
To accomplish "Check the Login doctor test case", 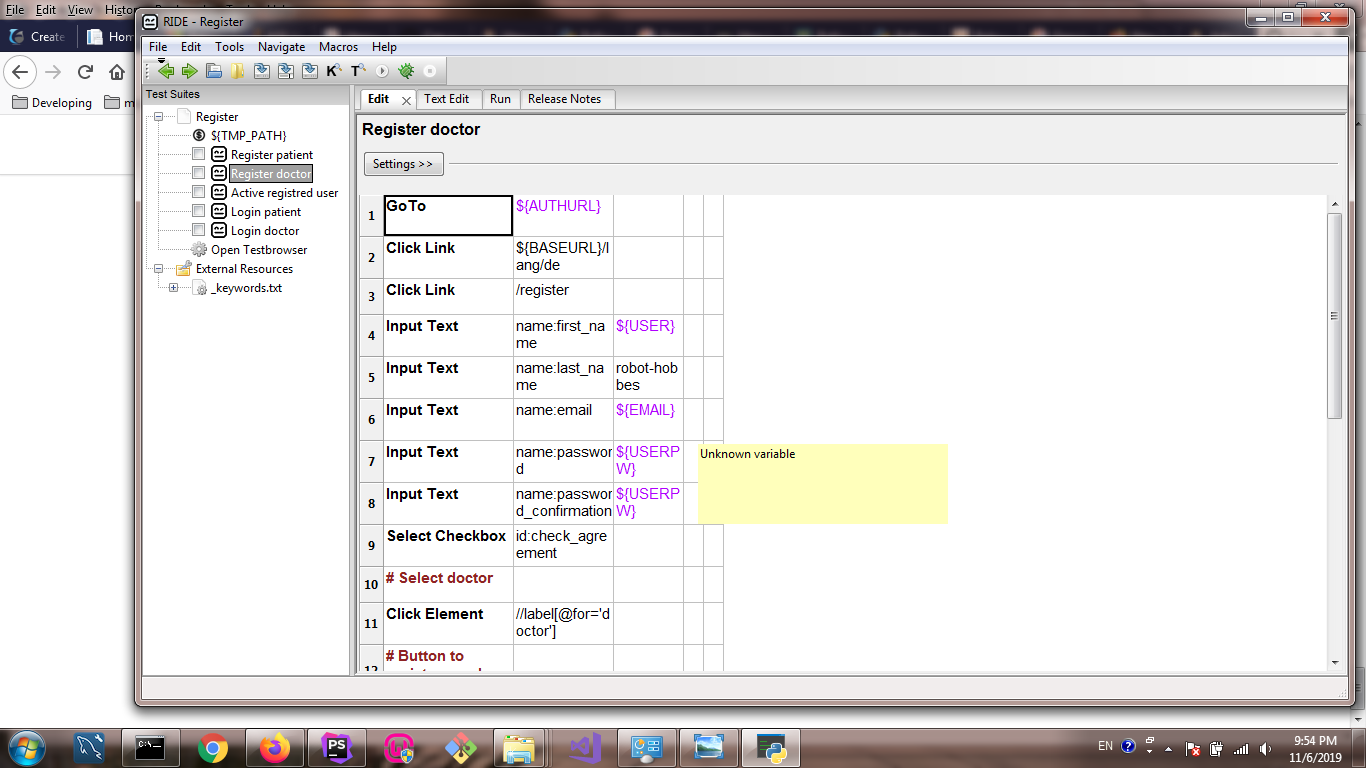I will [197, 230].
